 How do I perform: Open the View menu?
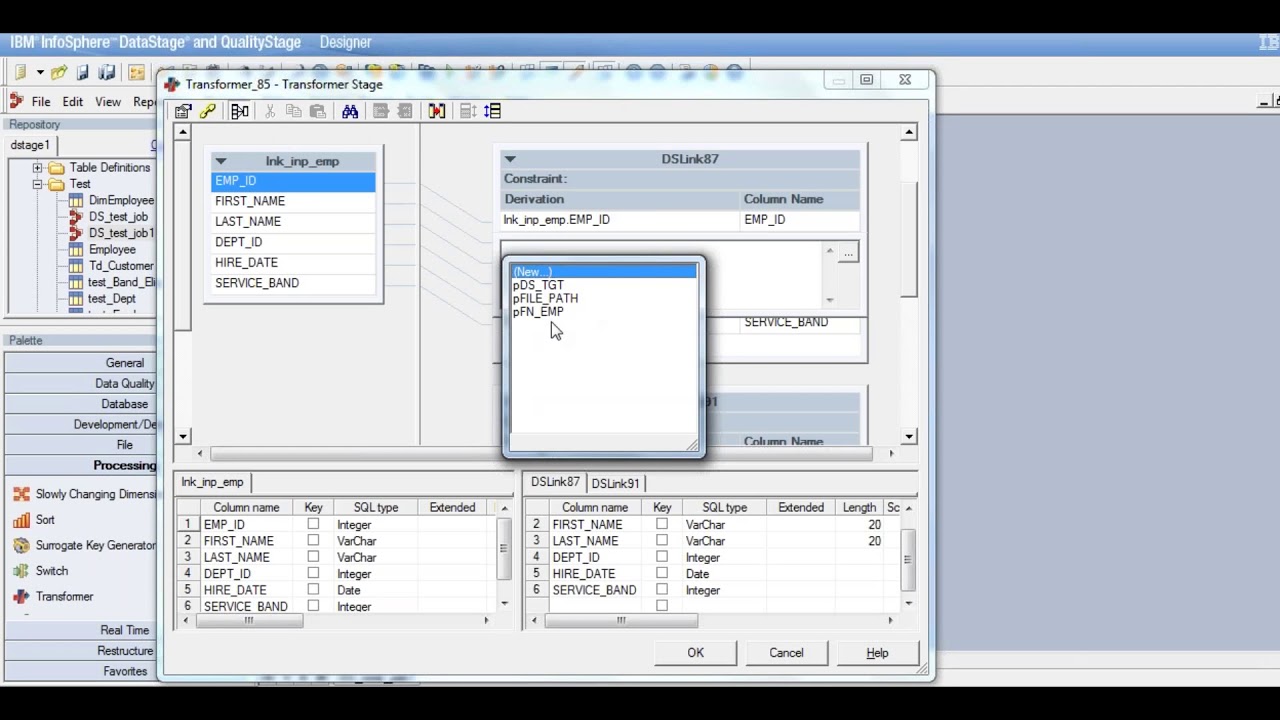(x=108, y=102)
